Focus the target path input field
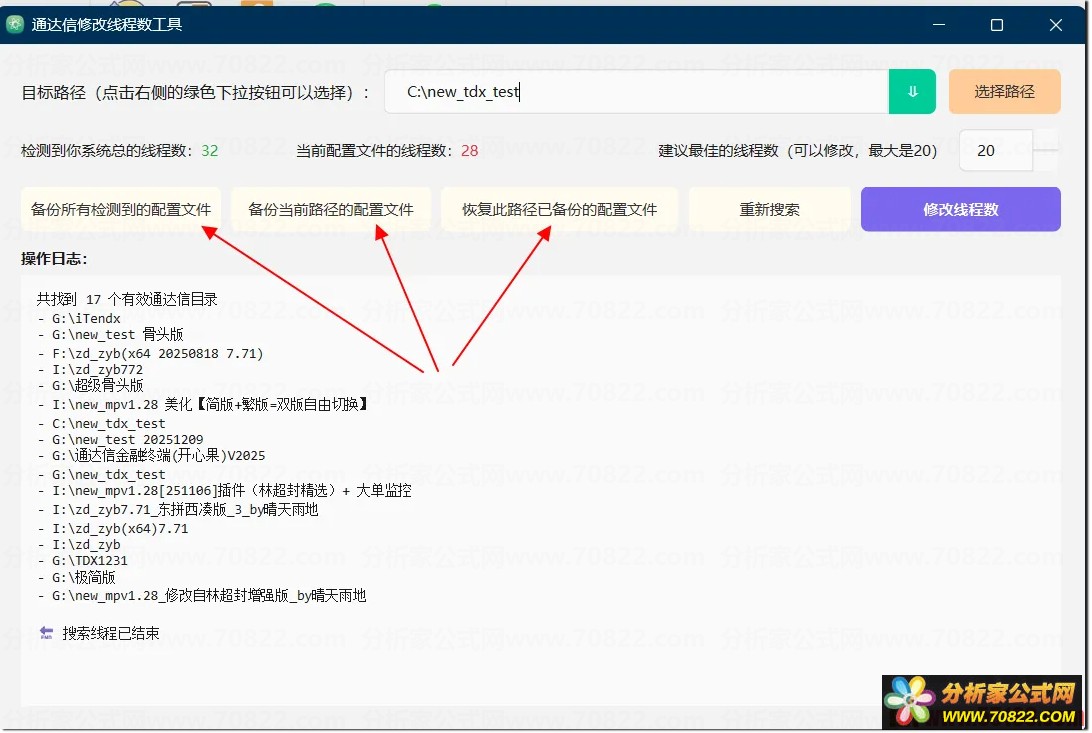 pos(640,91)
